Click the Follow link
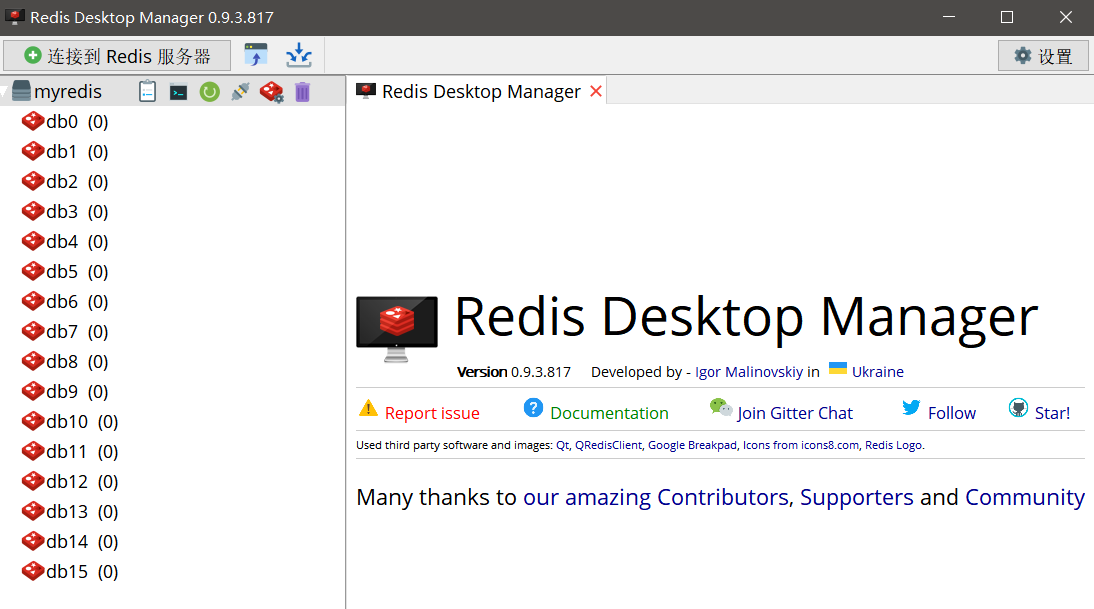Screen dimensions: 1094x609 click(x=952, y=413)
